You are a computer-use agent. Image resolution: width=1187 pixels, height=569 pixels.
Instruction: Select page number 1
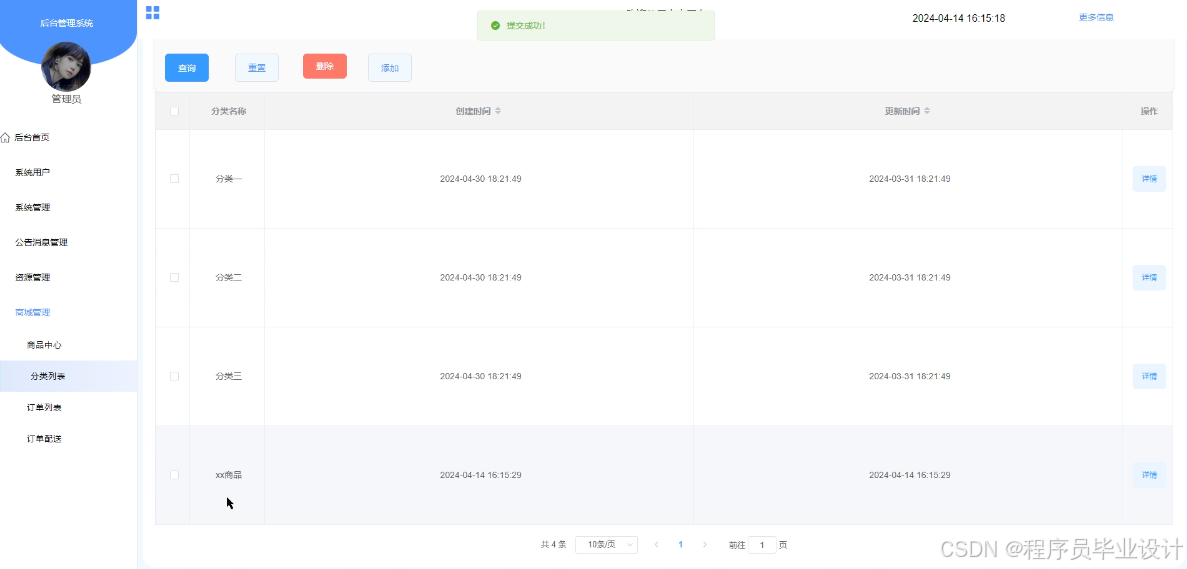(681, 545)
